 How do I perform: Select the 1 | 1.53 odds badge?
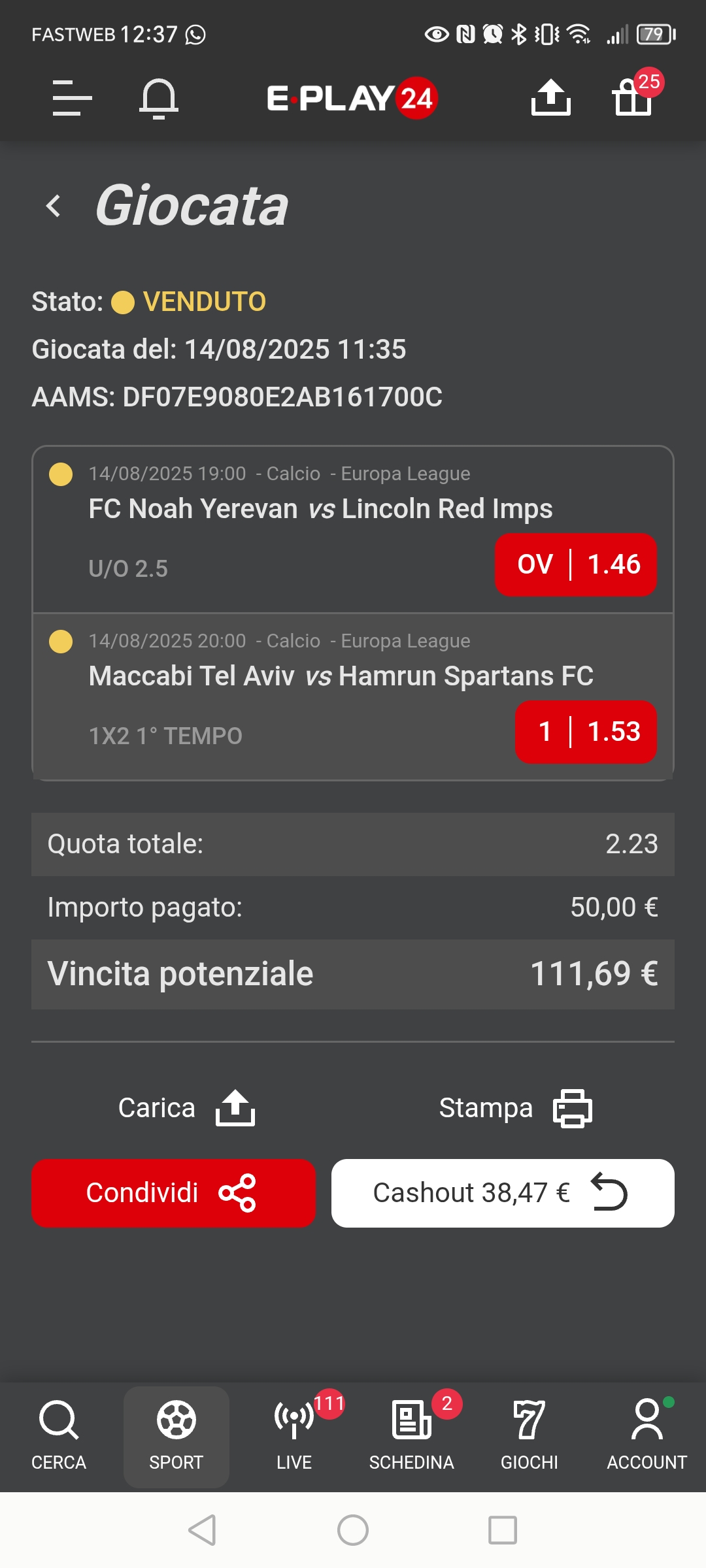click(586, 732)
